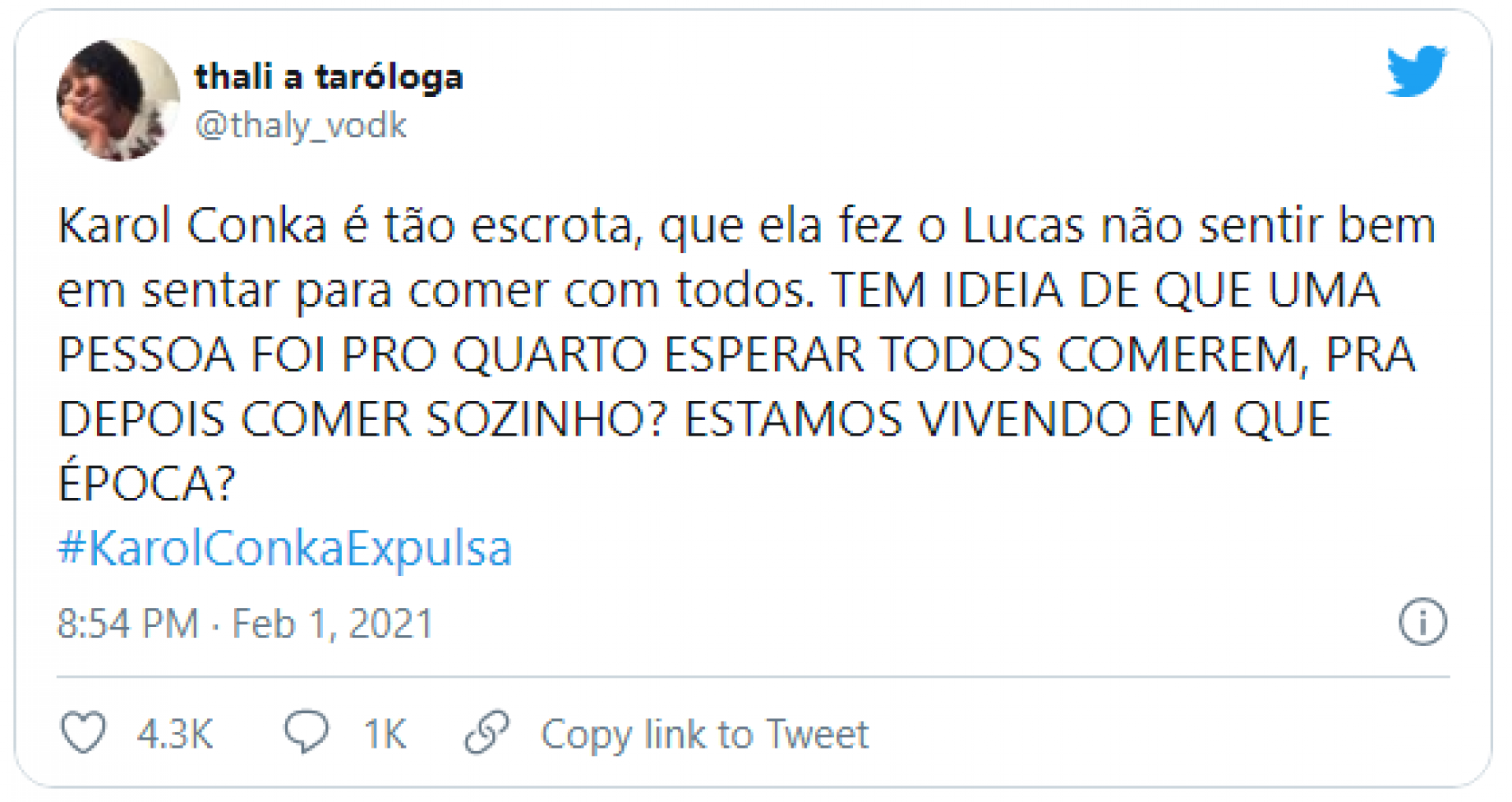
Task: Click the 1K replies count
Action: pos(384,734)
